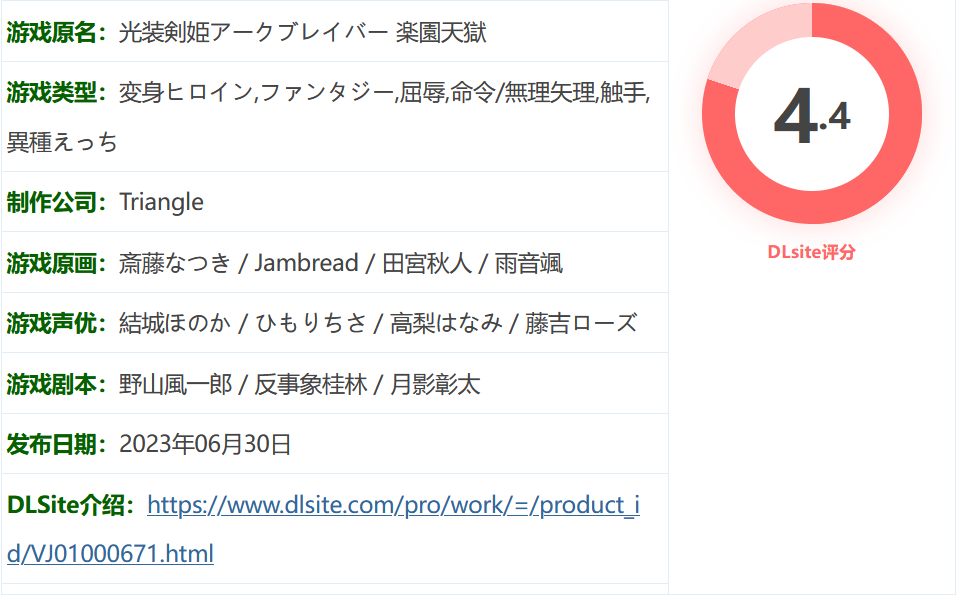The image size is (956, 602).
Task: Click the DLsite评分 label
Action: (811, 252)
